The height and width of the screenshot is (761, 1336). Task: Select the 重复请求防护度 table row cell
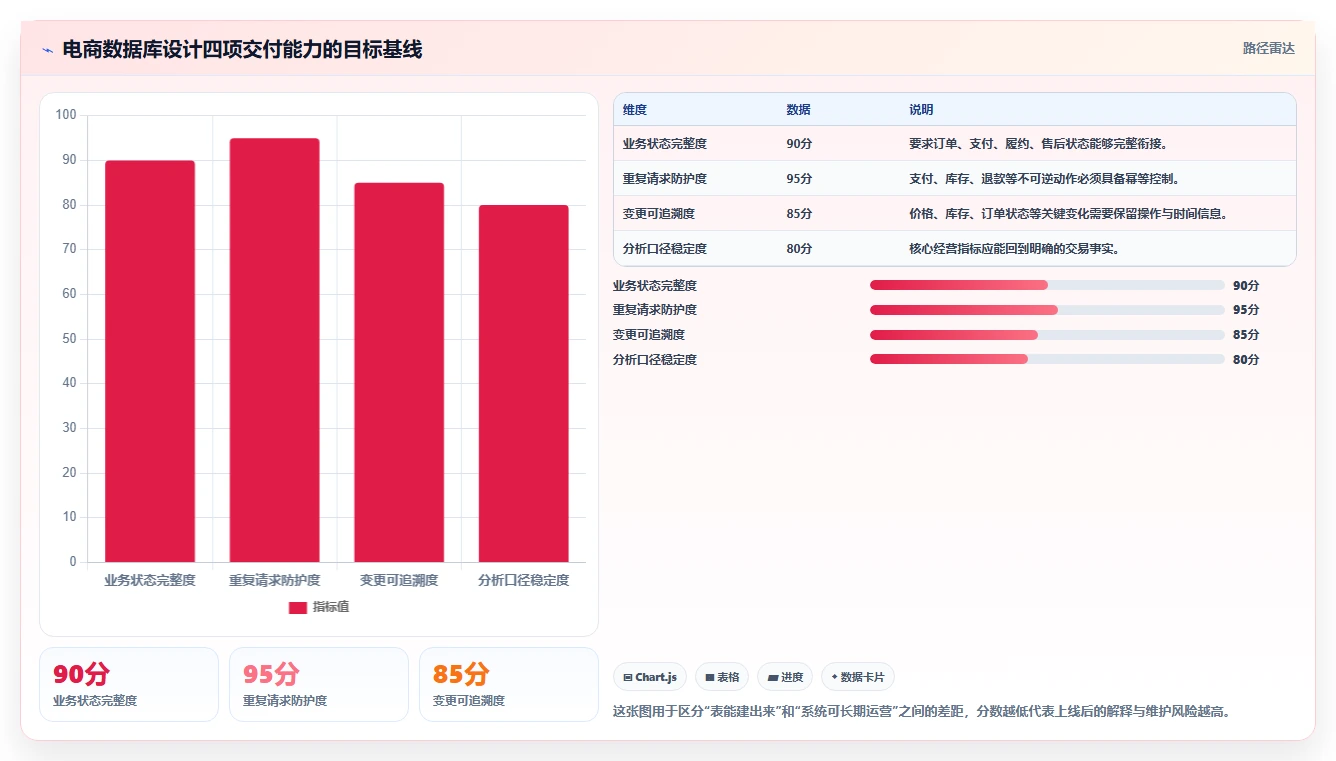tap(665, 179)
